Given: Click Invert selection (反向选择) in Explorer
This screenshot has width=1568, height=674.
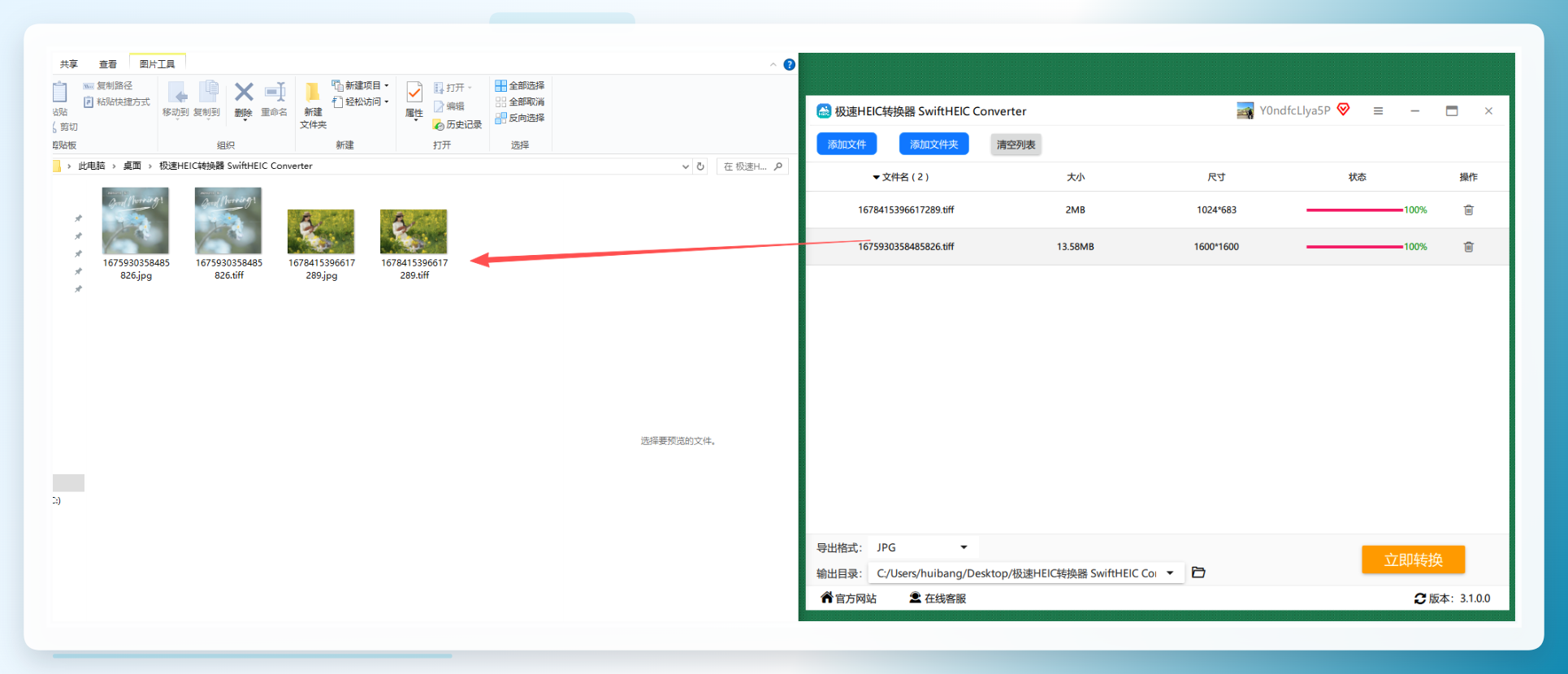Looking at the screenshot, I should [x=520, y=118].
